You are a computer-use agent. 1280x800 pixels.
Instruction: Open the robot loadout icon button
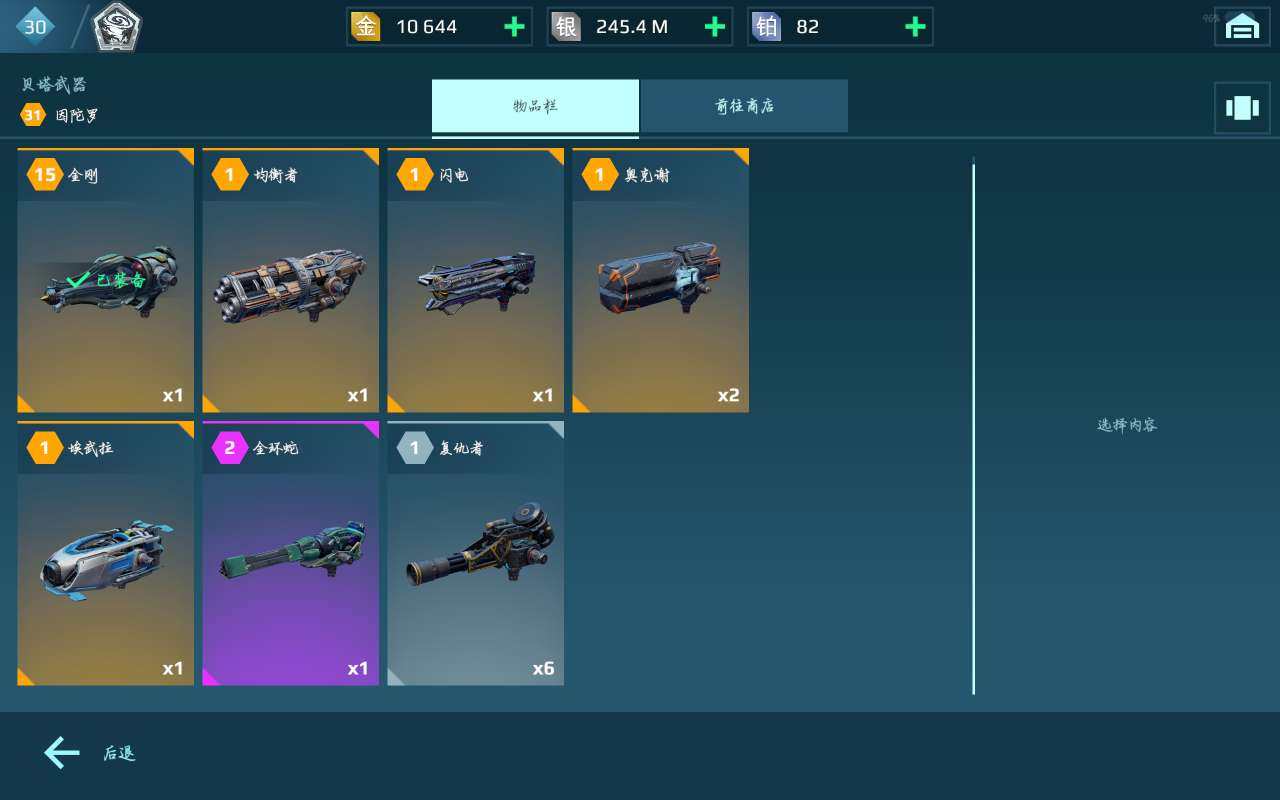click(x=1242, y=108)
